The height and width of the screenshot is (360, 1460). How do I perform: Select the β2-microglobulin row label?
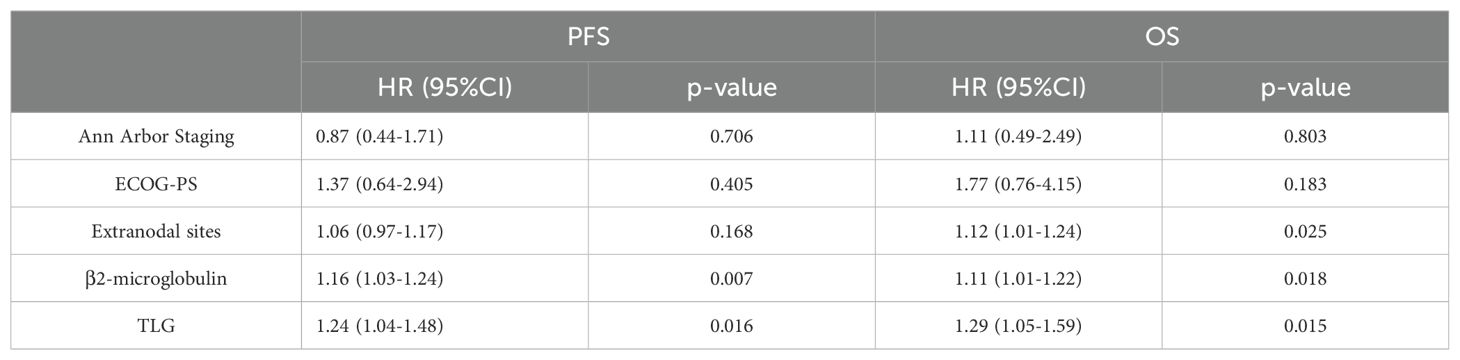(x=157, y=279)
